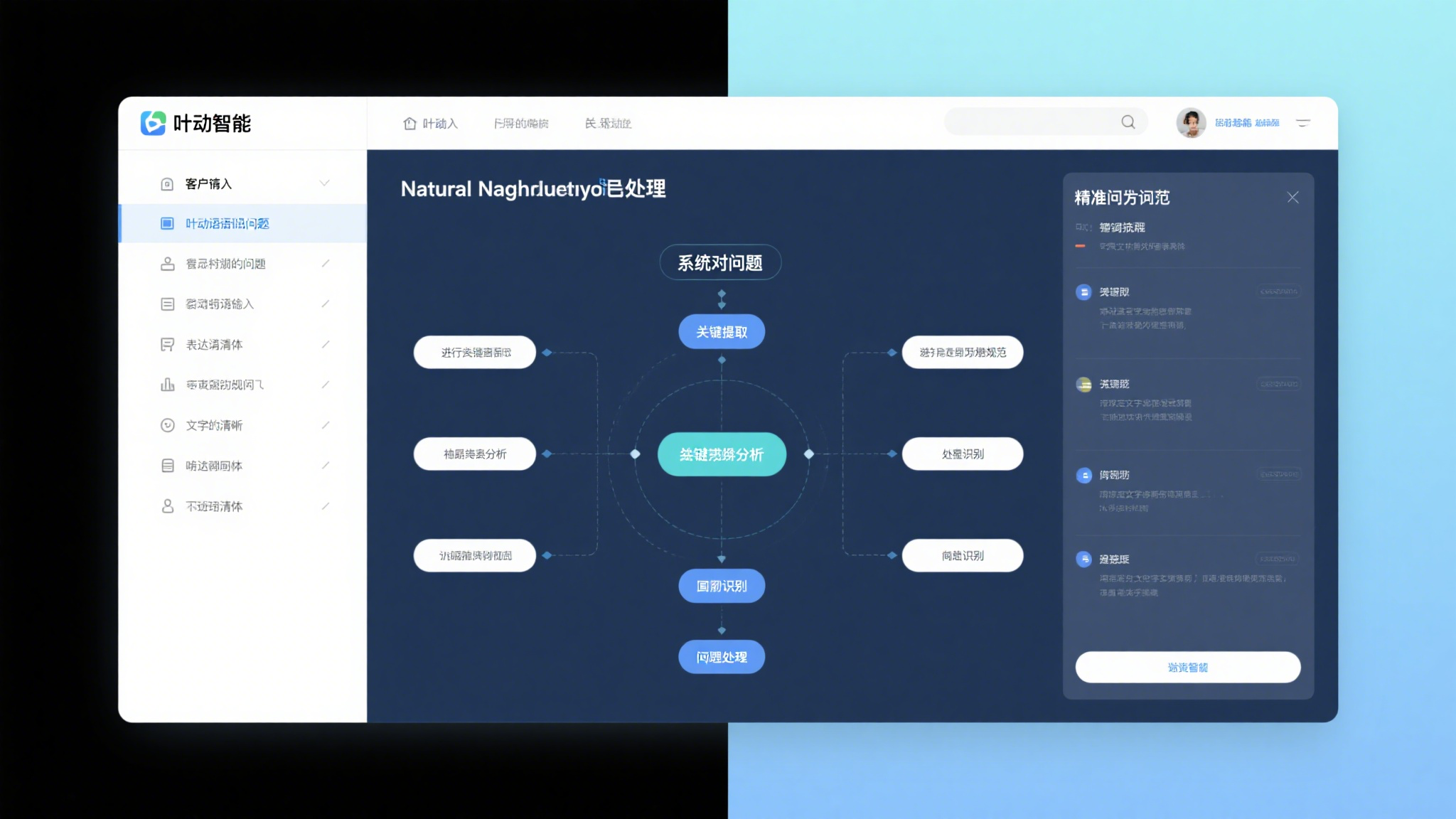The image size is (1456, 819).
Task: Open the hamburger menu beside username
Action: (x=1302, y=123)
